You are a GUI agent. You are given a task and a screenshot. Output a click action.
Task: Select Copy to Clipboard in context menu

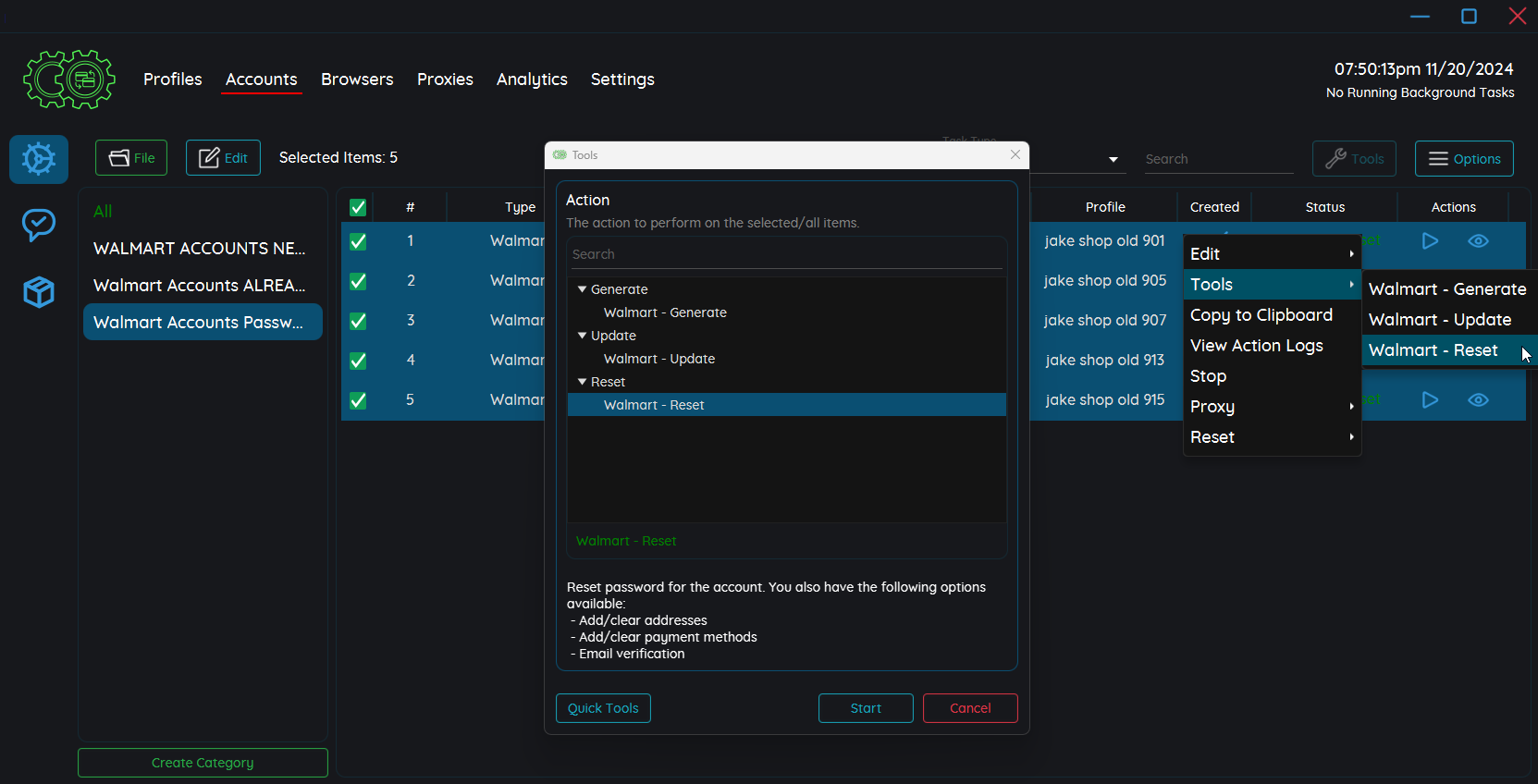point(1261,315)
